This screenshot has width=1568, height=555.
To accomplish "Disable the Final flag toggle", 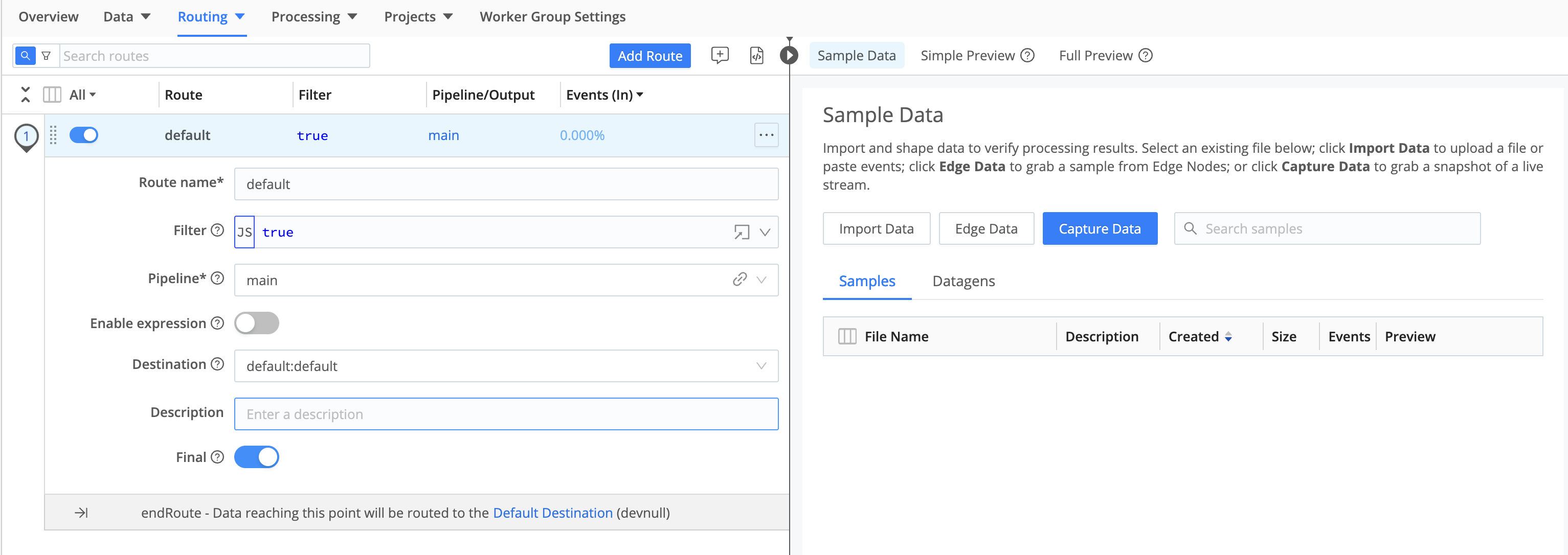I will [x=256, y=456].
